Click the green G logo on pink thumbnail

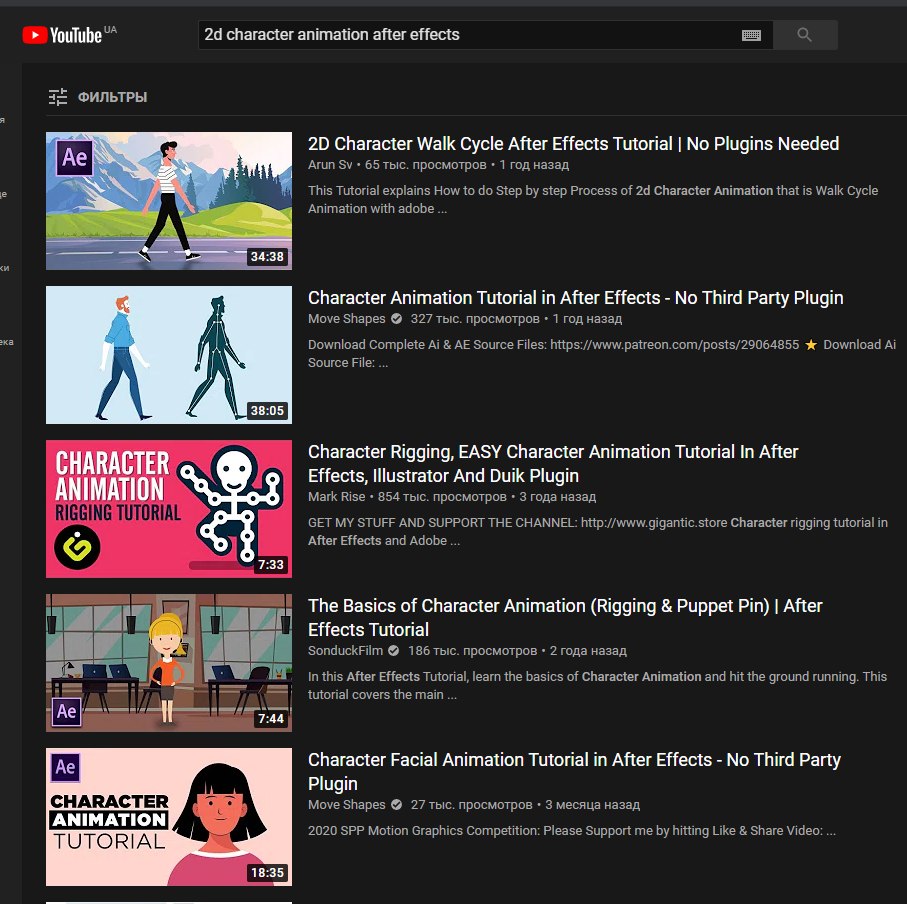[x=77, y=547]
